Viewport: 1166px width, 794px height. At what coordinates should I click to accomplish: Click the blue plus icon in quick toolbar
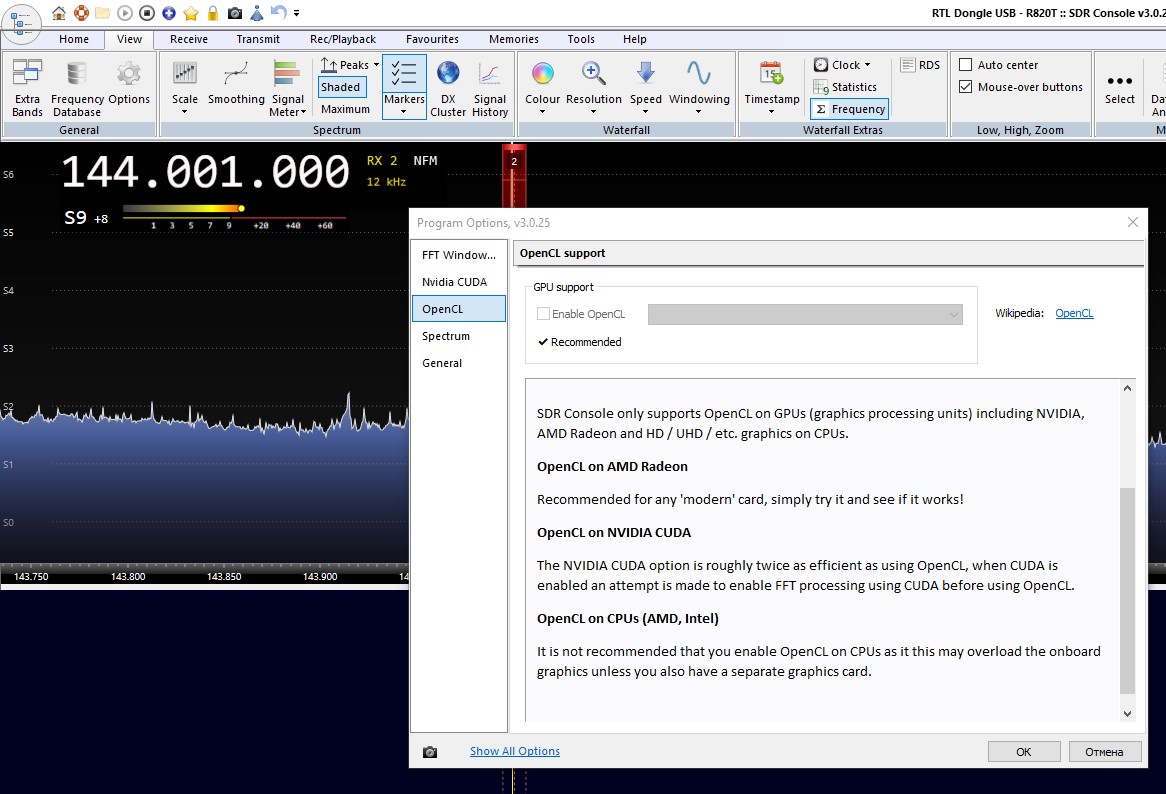[x=169, y=13]
